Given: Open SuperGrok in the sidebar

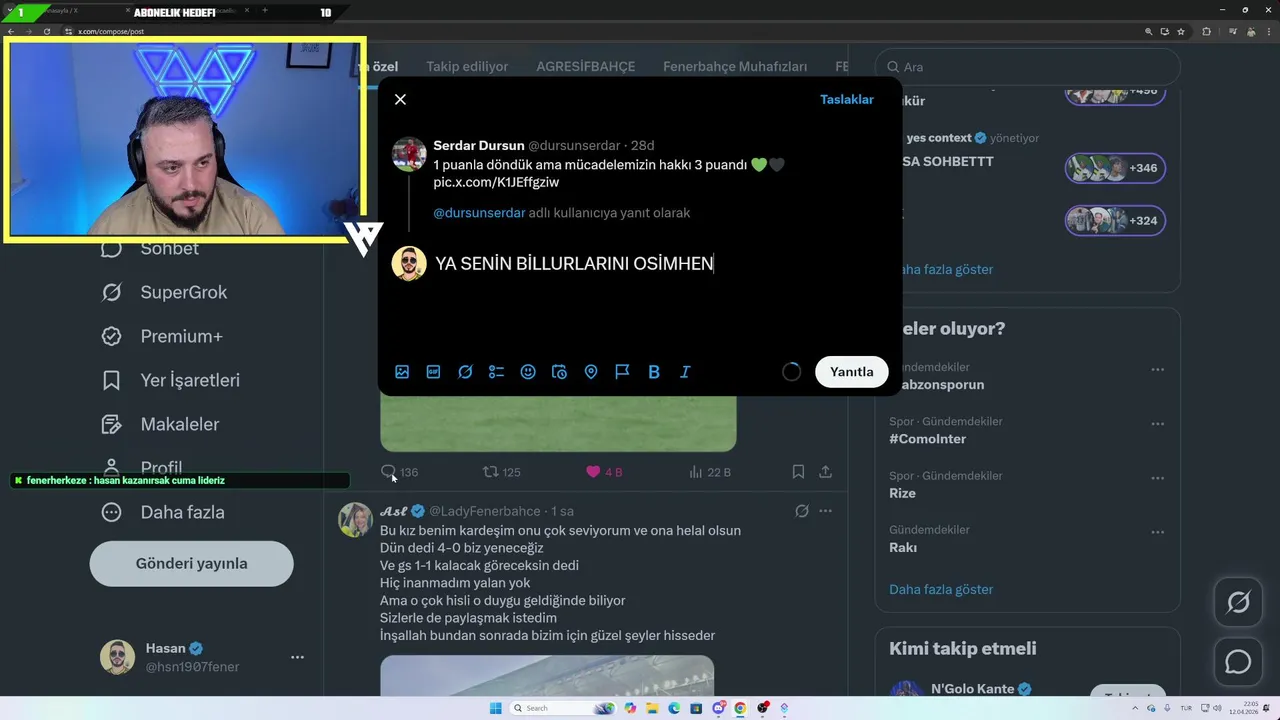Looking at the screenshot, I should pos(164,292).
